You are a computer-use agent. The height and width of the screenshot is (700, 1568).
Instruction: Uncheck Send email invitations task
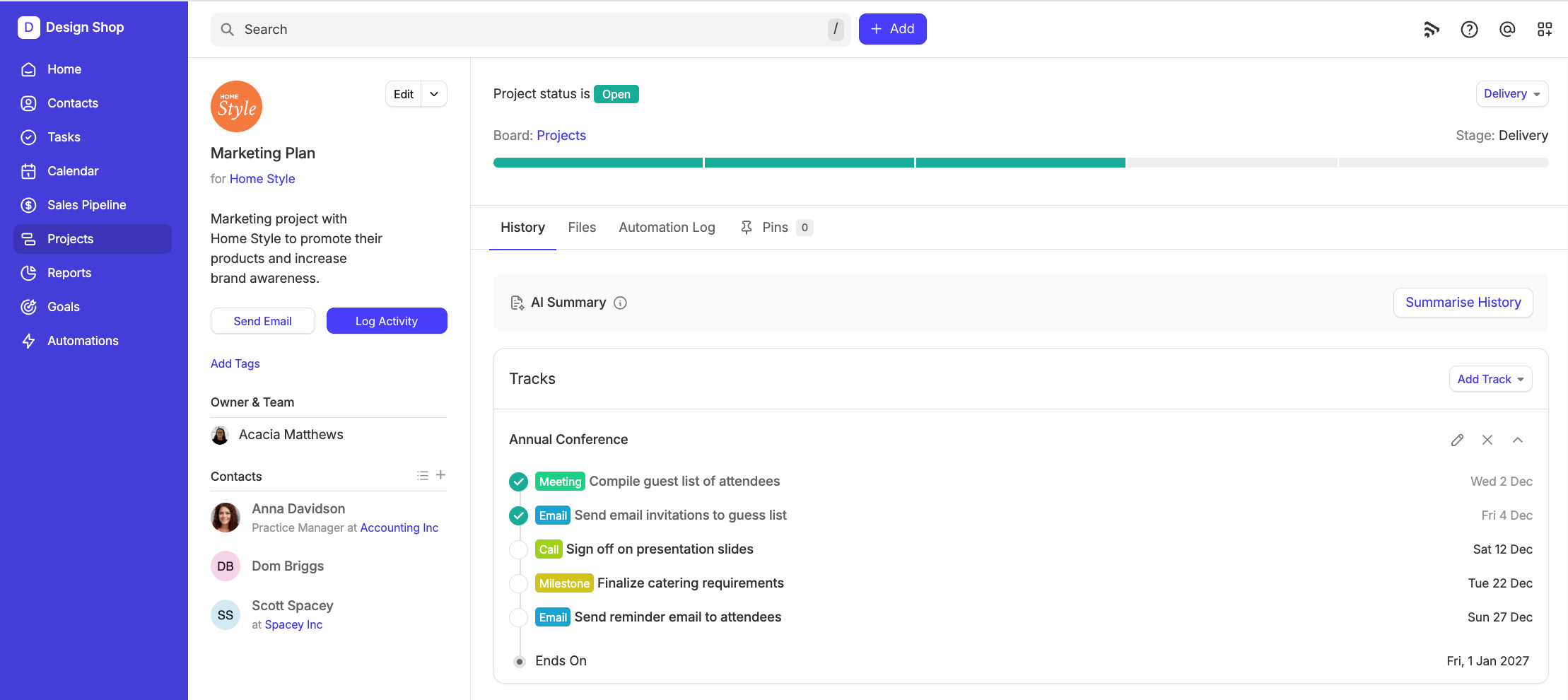(x=518, y=515)
